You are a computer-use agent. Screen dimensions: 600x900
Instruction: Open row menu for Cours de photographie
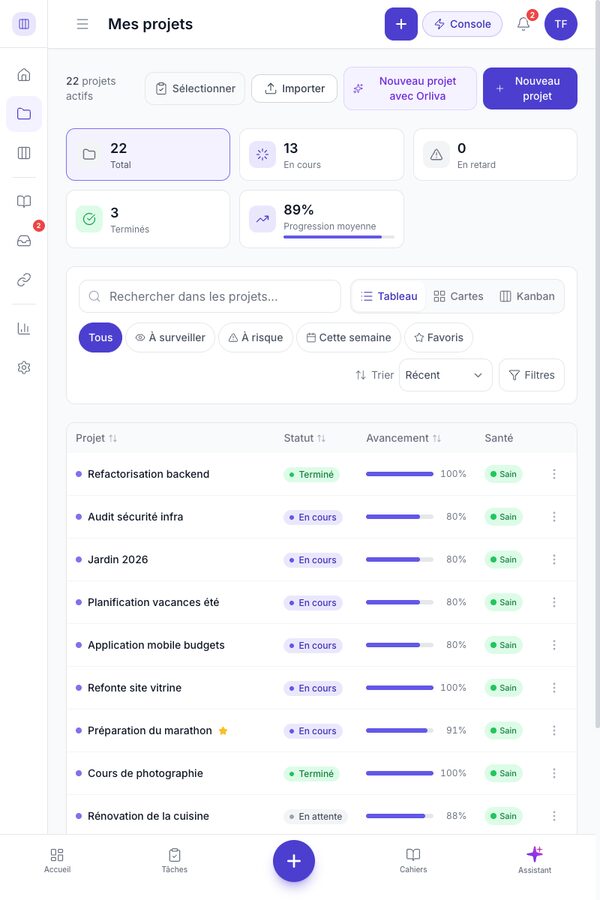pos(554,773)
